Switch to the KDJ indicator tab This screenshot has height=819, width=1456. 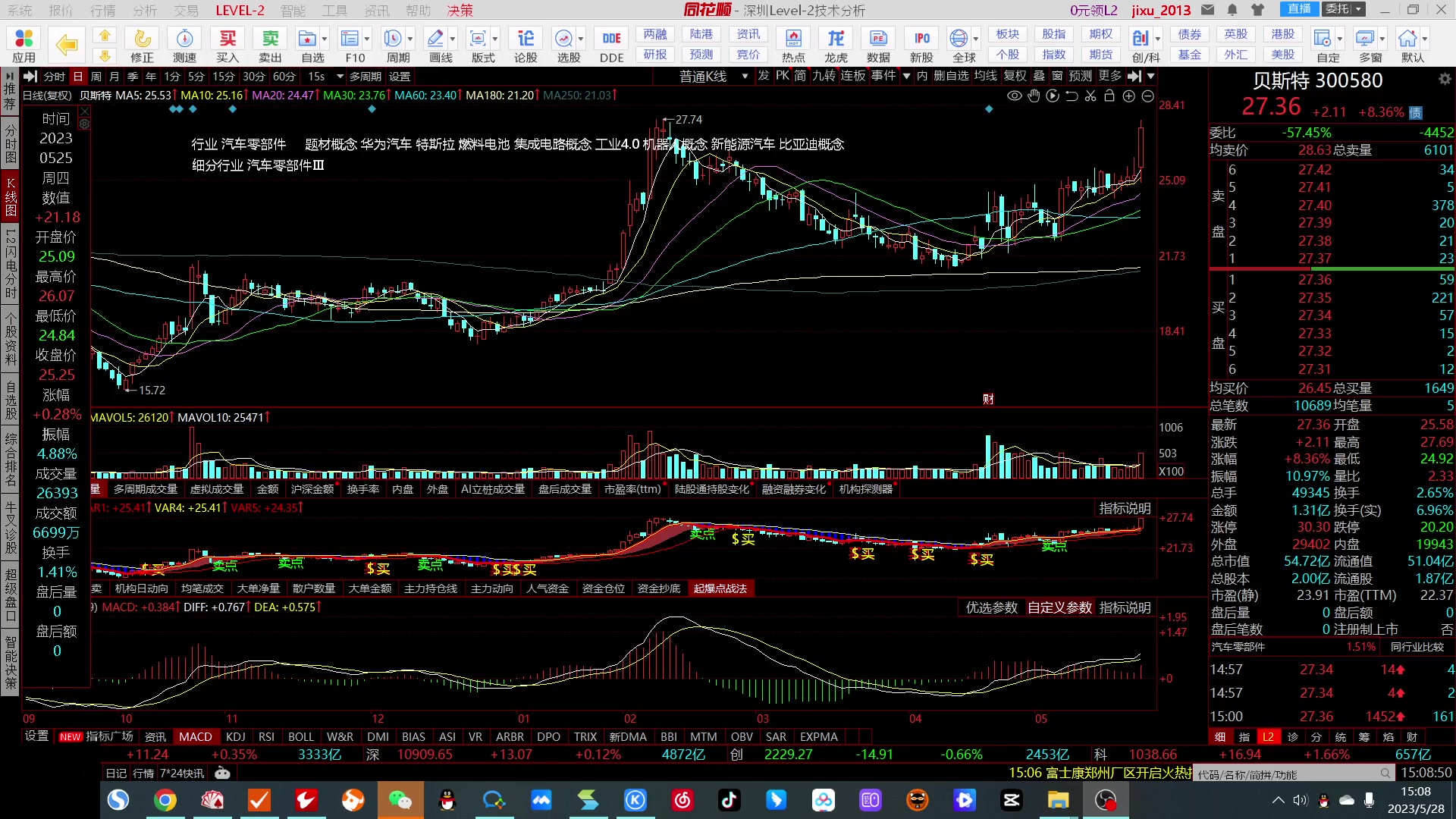tap(235, 736)
